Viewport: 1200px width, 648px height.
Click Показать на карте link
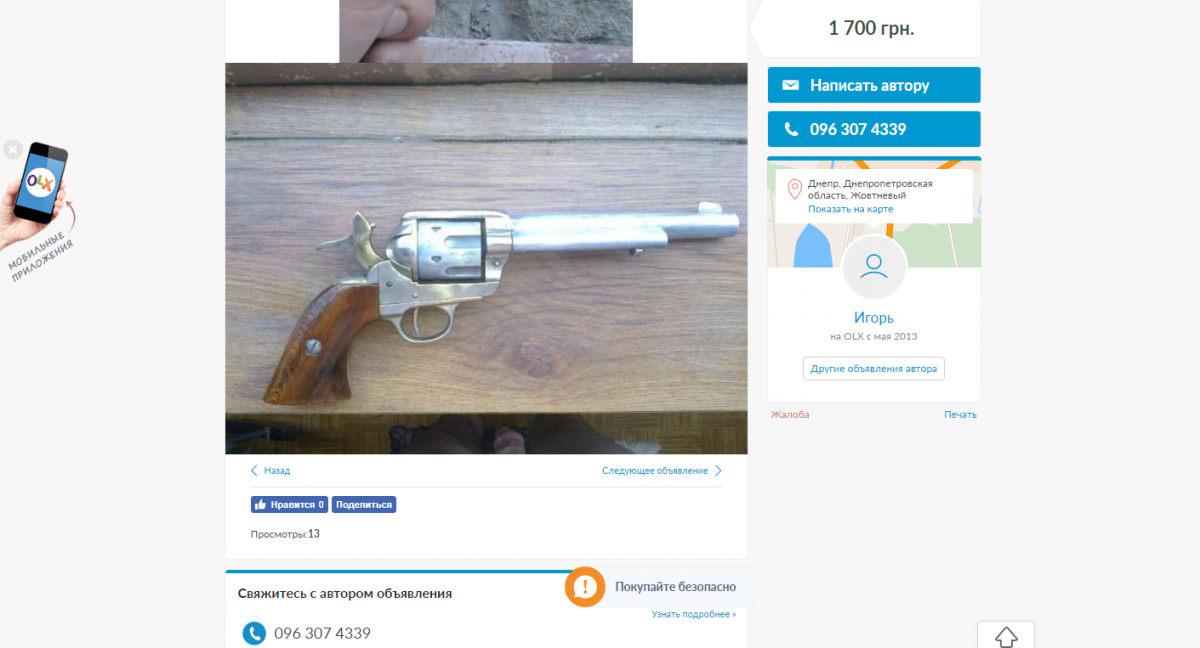click(850, 209)
